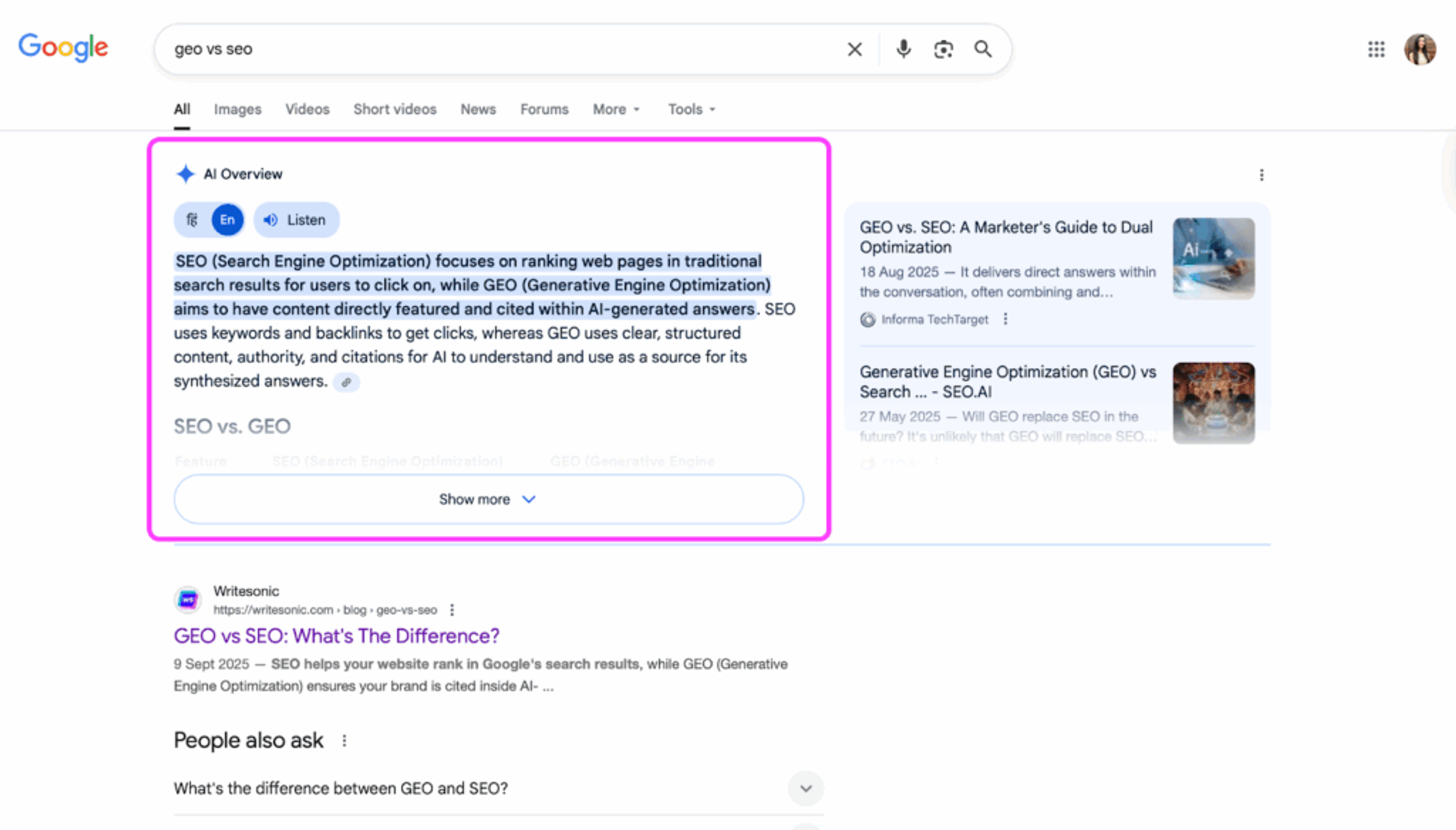Click the '9 Sept 2025' result date
Viewport: 1456px width, 830px height.
point(212,664)
